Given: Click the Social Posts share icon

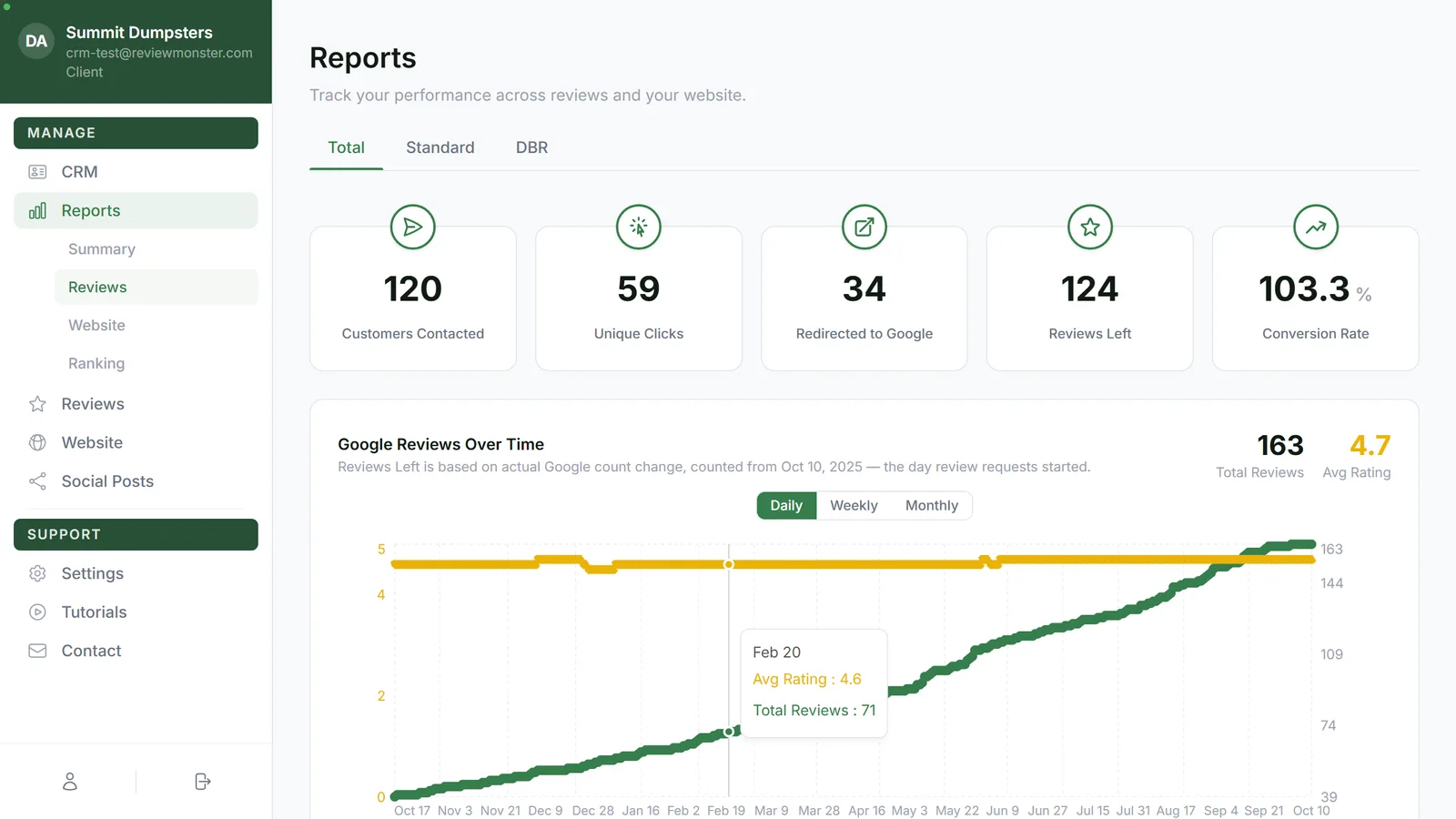Looking at the screenshot, I should 37,481.
